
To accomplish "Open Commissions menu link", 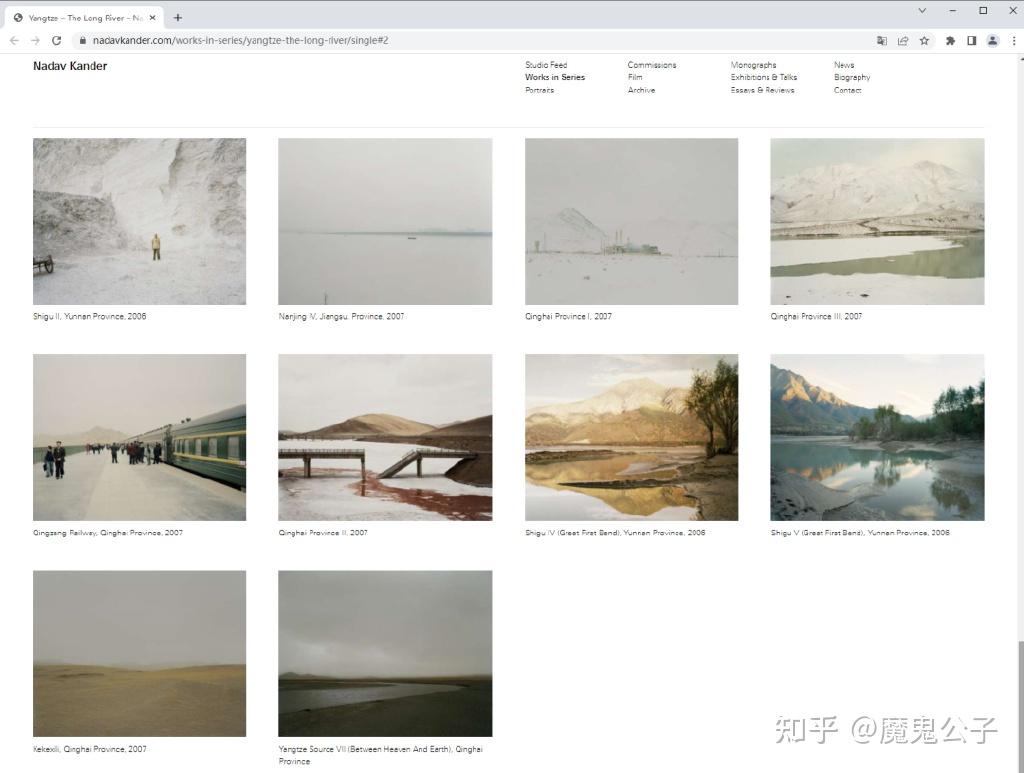I will [x=652, y=65].
